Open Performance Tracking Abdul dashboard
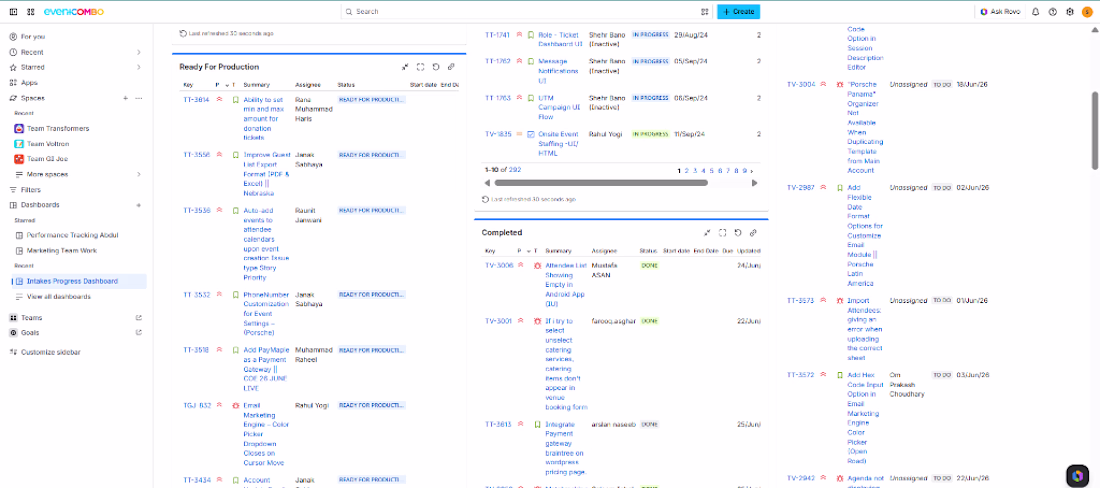1100x488 pixels. (x=72, y=235)
